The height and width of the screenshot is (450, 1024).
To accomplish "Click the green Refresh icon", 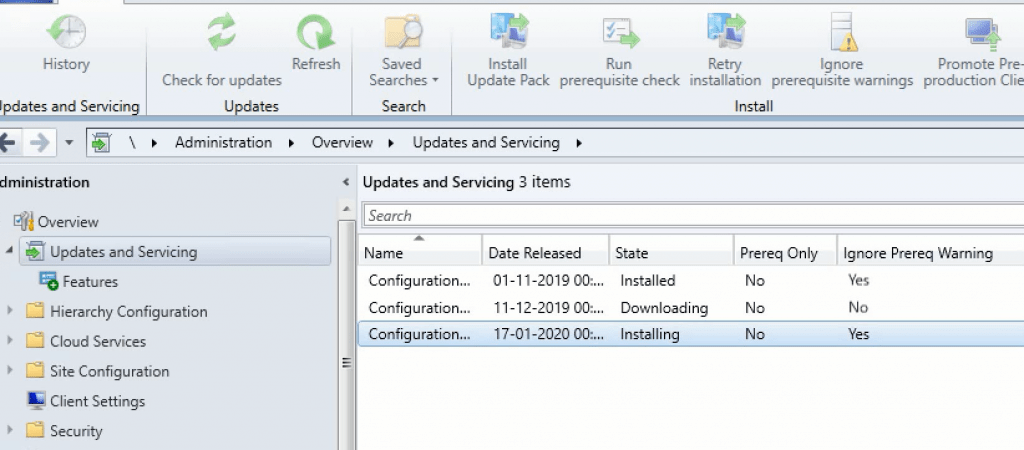I will [x=316, y=33].
